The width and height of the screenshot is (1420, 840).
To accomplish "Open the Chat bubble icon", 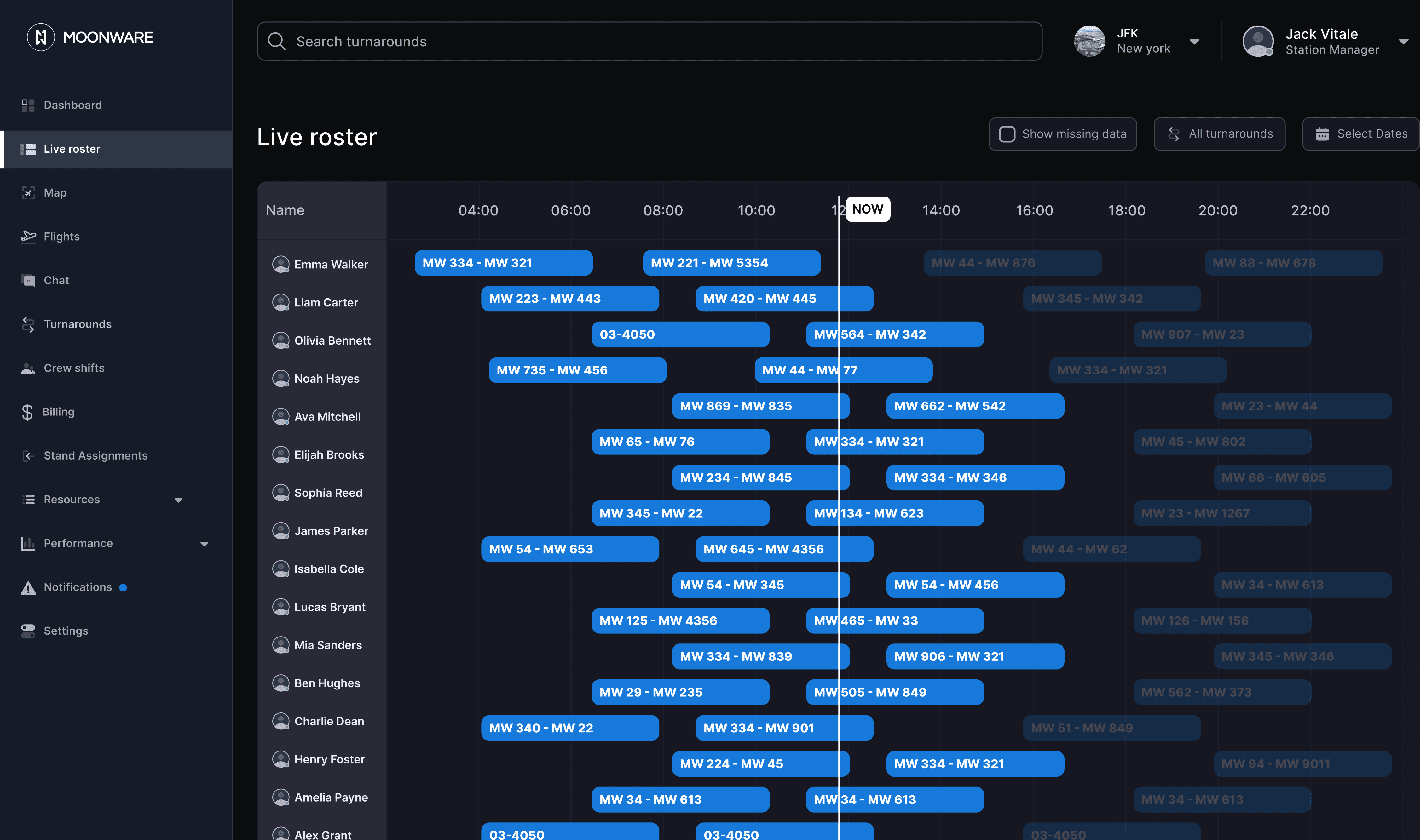I will [x=28, y=280].
